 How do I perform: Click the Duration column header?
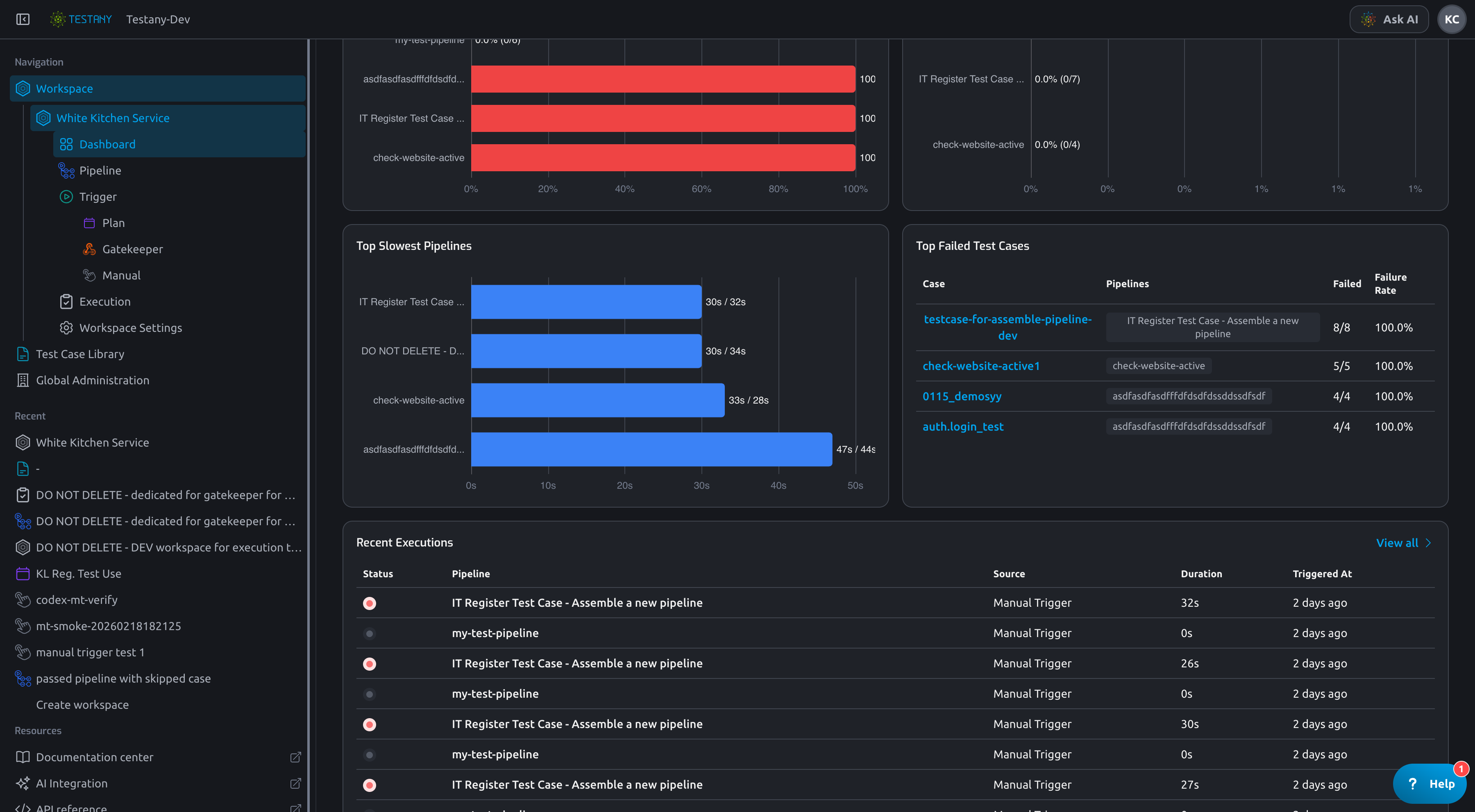(x=1201, y=574)
